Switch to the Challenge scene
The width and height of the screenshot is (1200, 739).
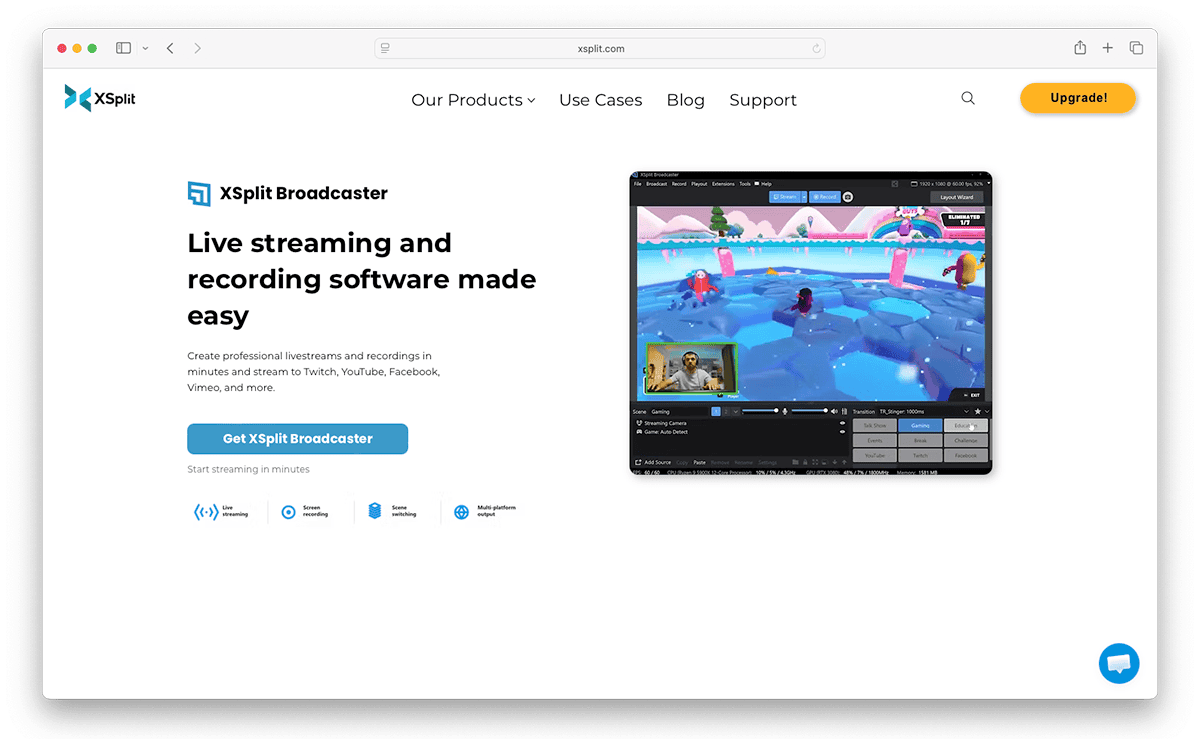point(966,440)
